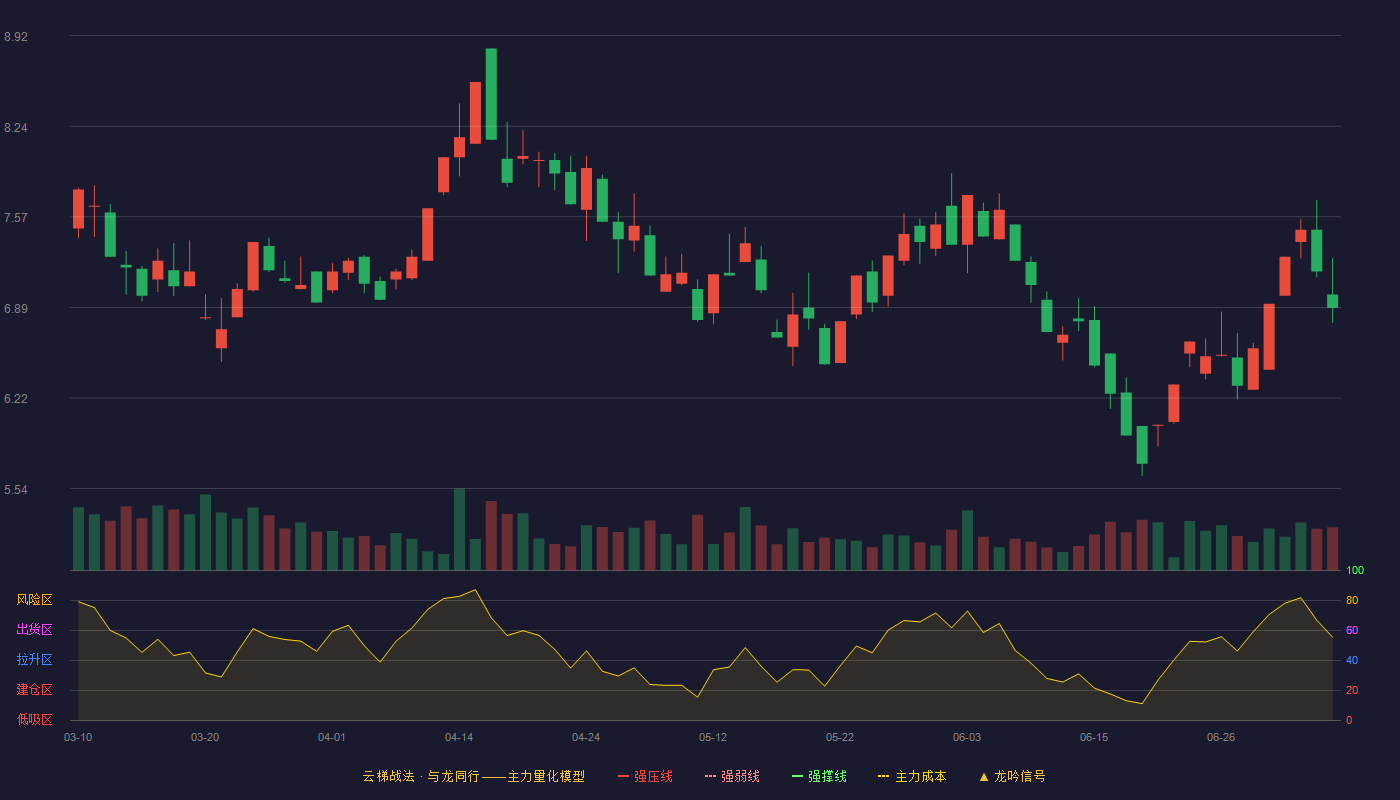
Task: Click the 出货区 indicator zone label
Action: (34, 630)
